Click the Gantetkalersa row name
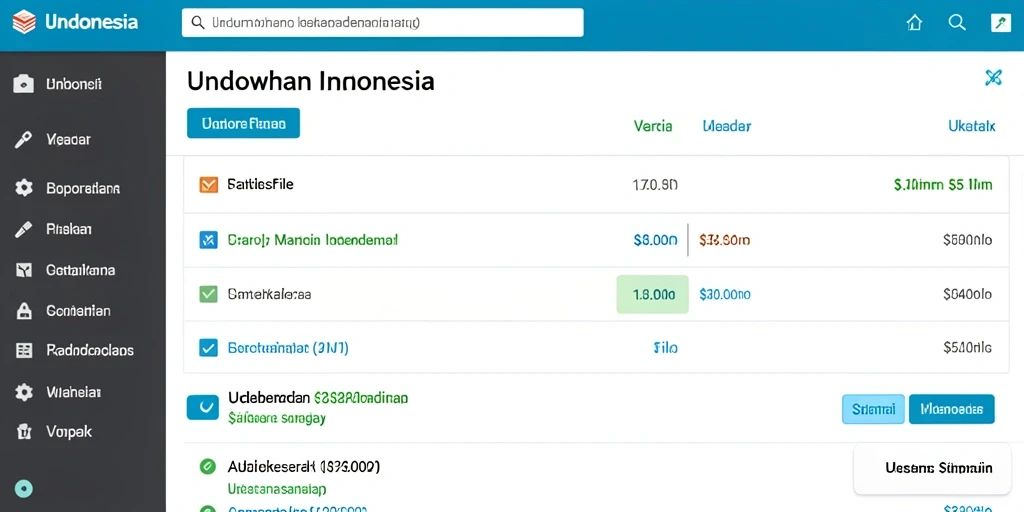This screenshot has height=512, width=1024. (269, 295)
